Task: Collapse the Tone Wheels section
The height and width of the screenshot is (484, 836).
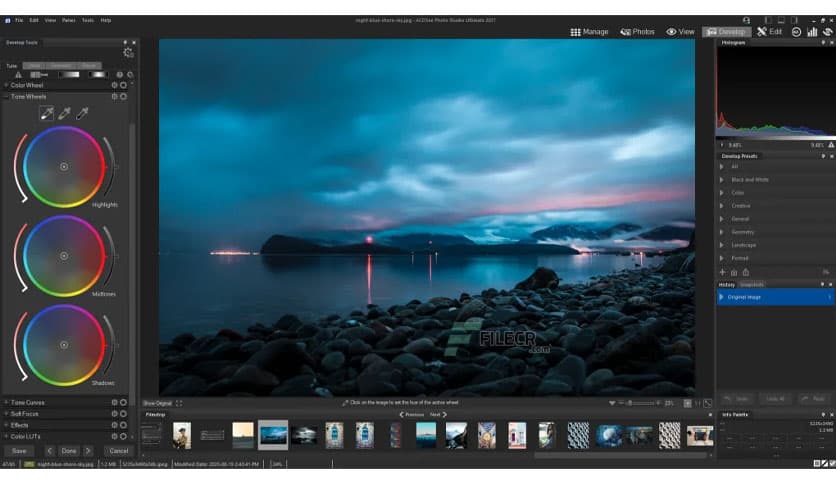Action: click(6, 96)
